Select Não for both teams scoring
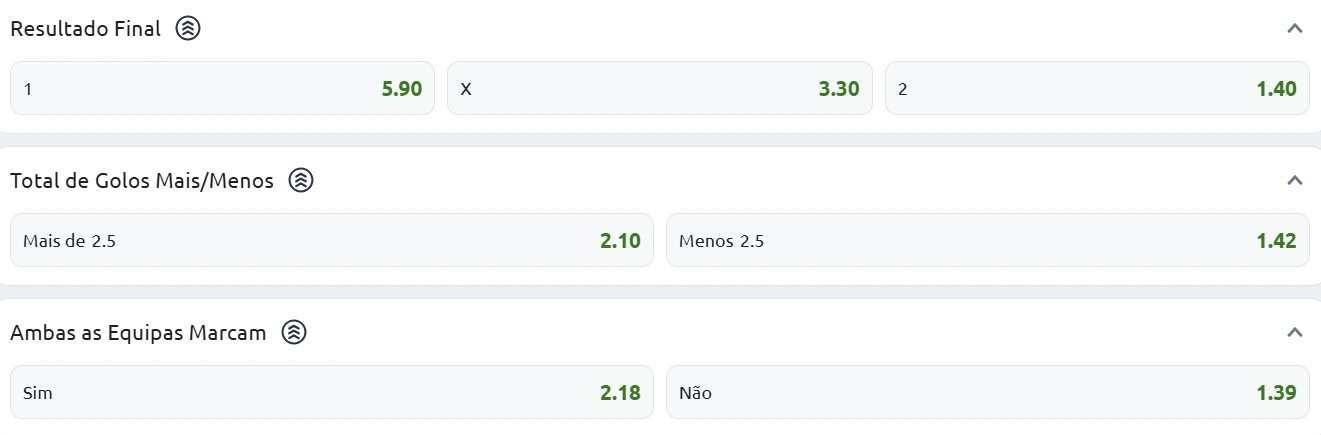 [987, 393]
